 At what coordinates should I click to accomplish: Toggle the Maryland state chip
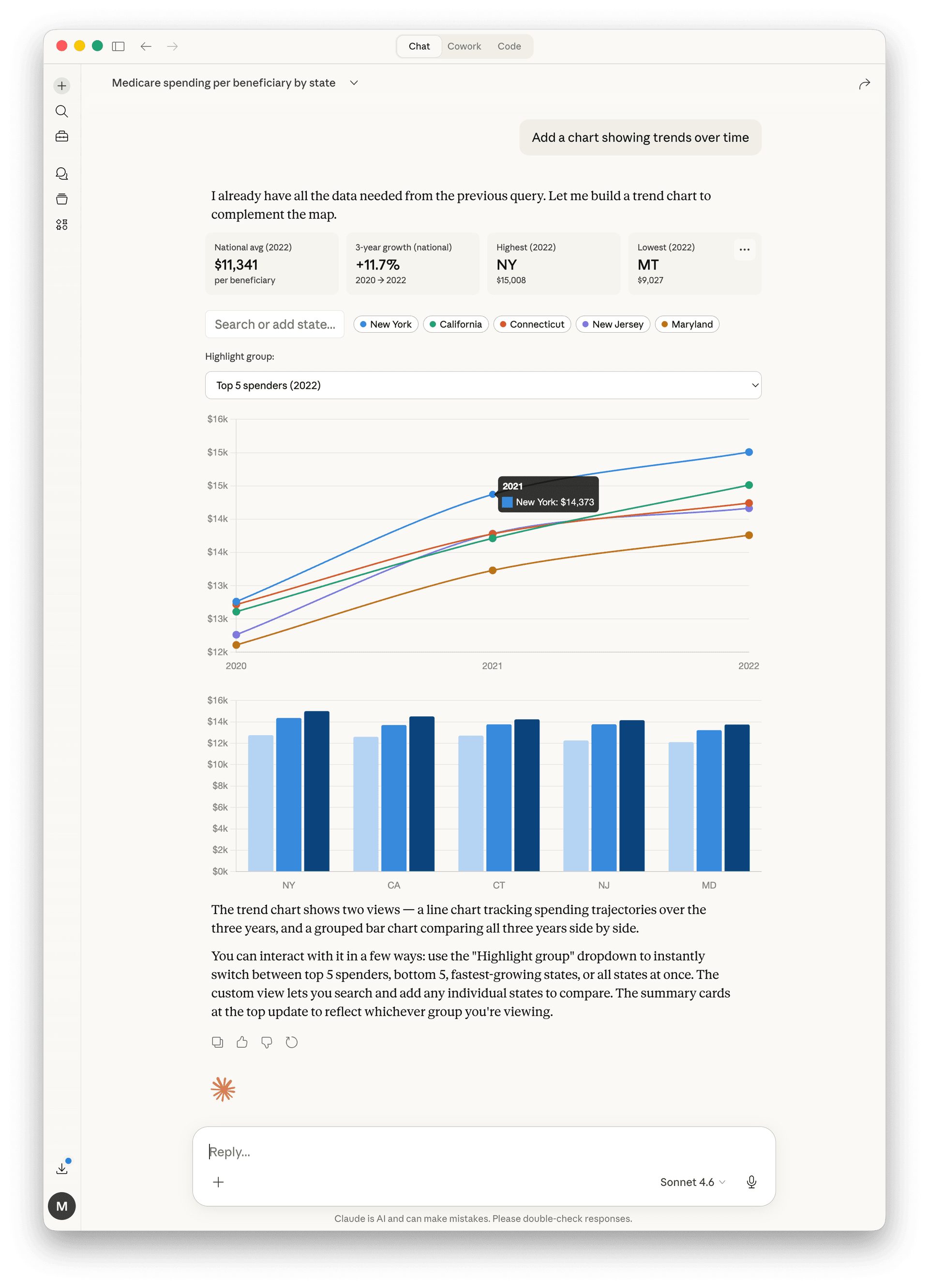[x=688, y=324]
